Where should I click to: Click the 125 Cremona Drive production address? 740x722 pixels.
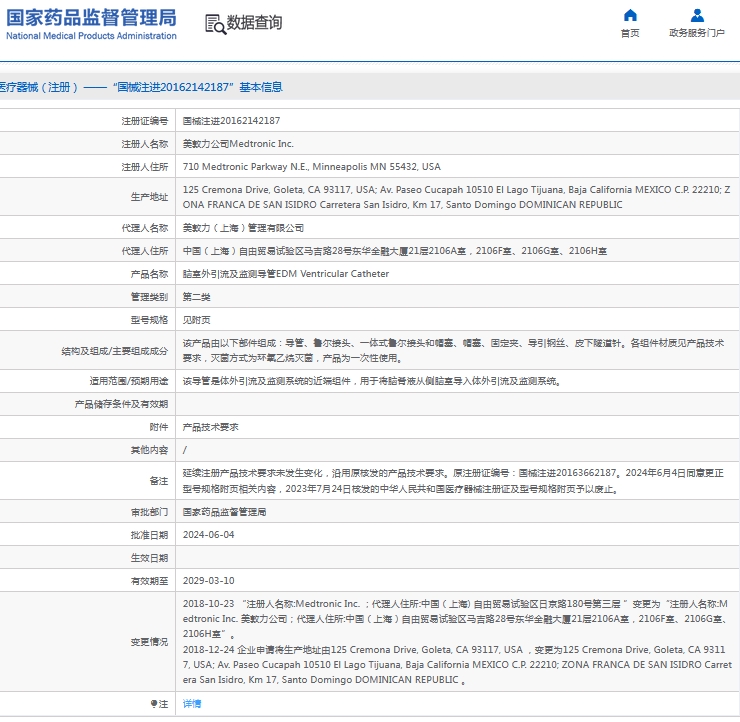point(456,197)
